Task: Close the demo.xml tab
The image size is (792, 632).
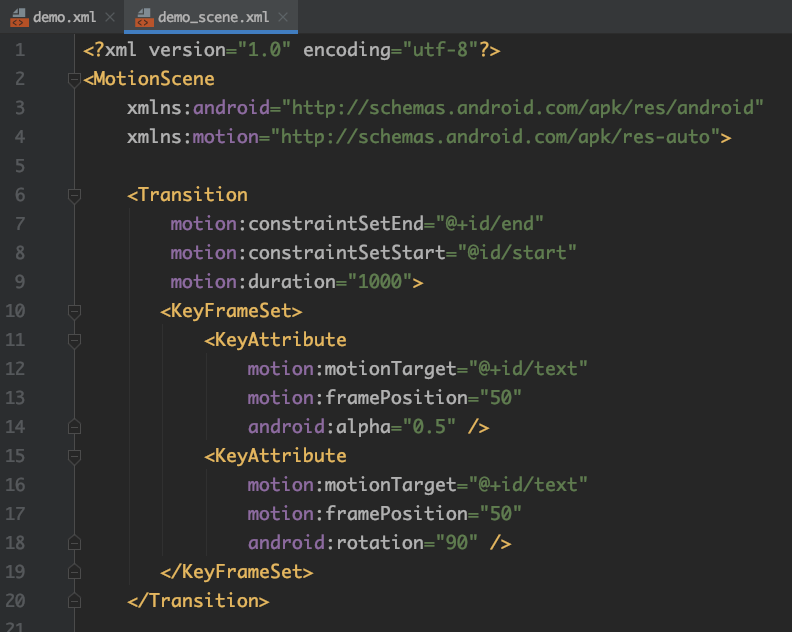Action: (x=109, y=18)
